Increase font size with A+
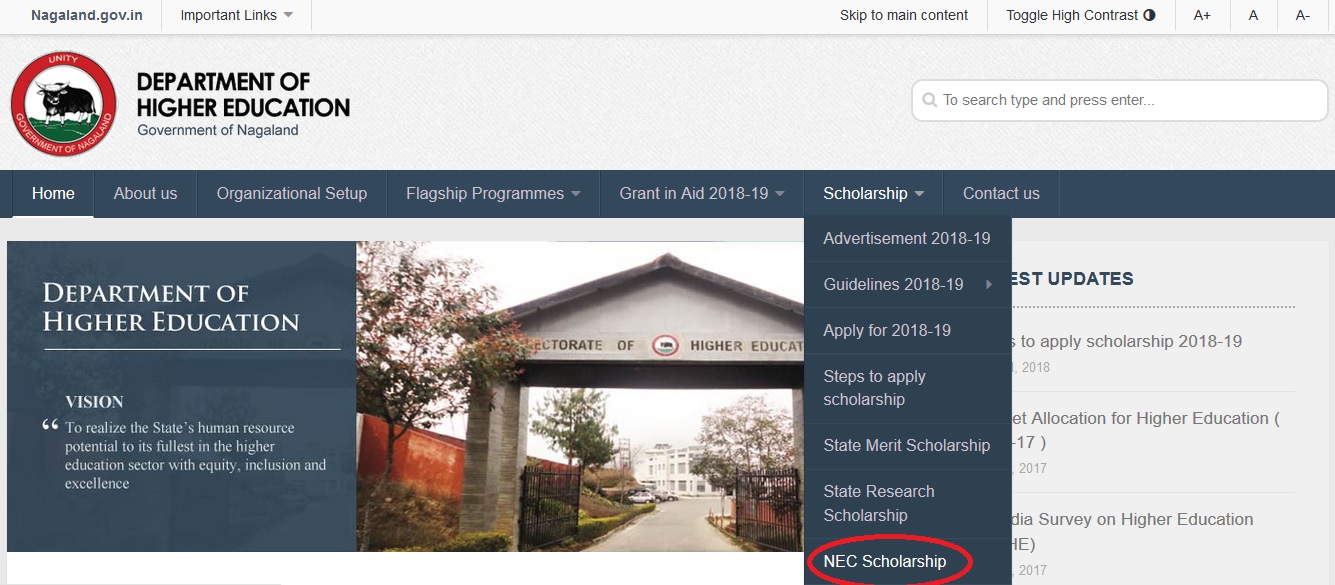This screenshot has height=585, width=1335. (1202, 15)
